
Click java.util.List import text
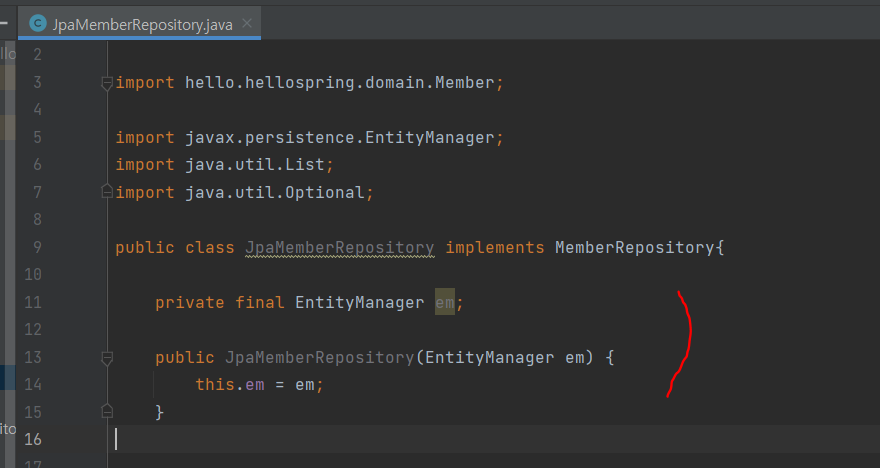[255, 164]
